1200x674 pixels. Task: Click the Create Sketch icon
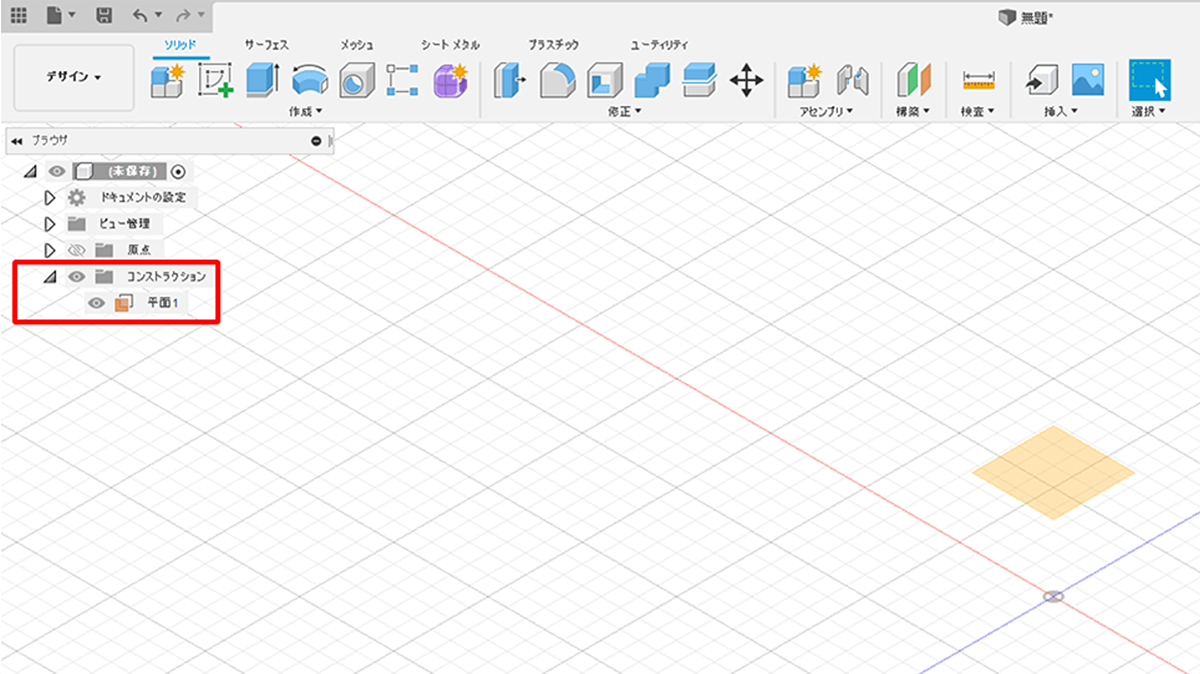click(x=214, y=80)
